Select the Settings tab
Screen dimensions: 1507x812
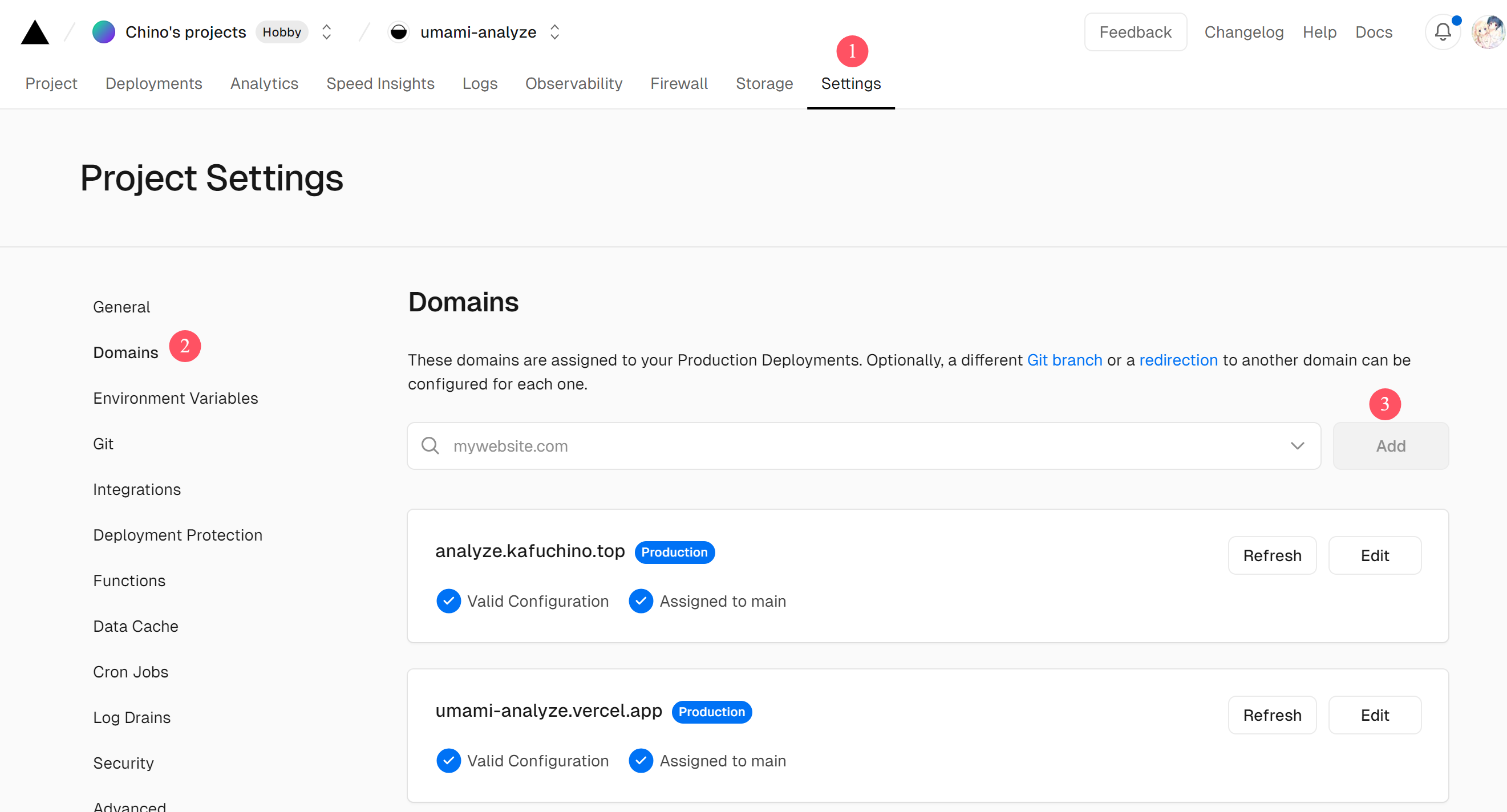[850, 84]
